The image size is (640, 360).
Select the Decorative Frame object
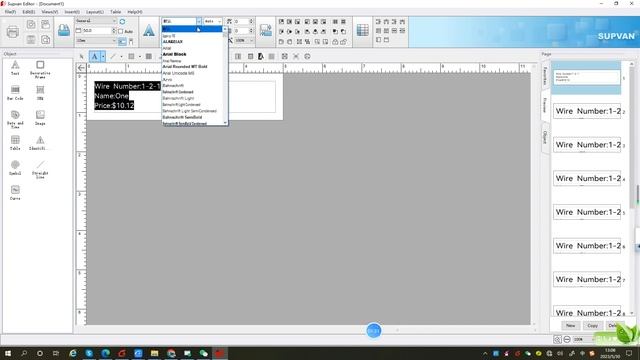40,69
